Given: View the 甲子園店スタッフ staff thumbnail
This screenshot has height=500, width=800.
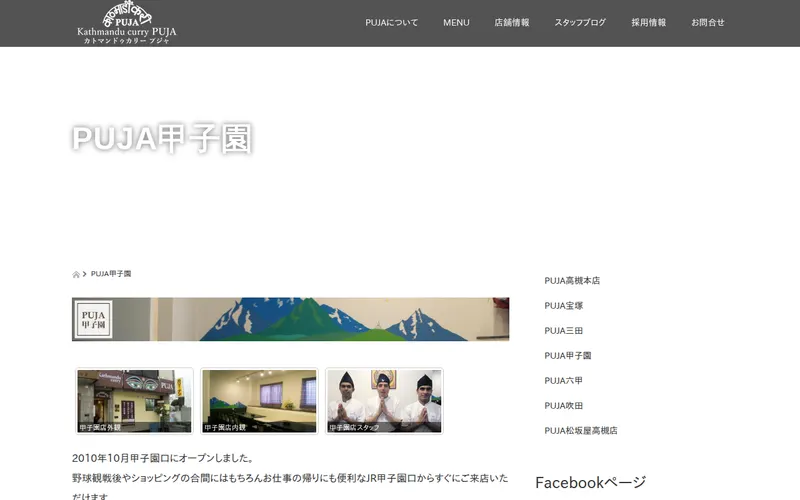Looking at the screenshot, I should tap(384, 401).
